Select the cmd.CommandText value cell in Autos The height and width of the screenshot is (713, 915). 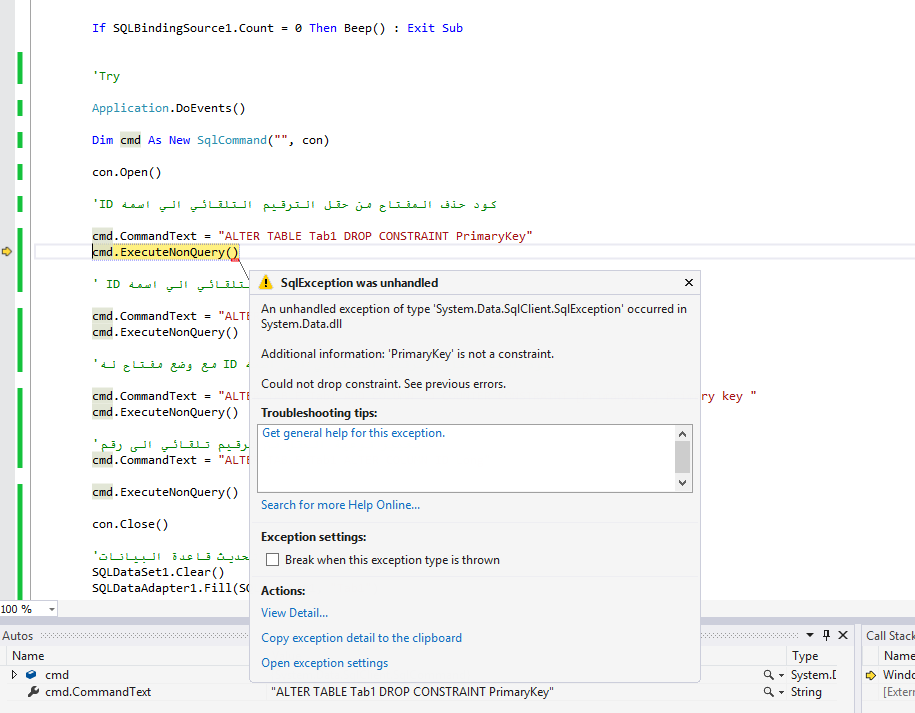[x=412, y=692]
